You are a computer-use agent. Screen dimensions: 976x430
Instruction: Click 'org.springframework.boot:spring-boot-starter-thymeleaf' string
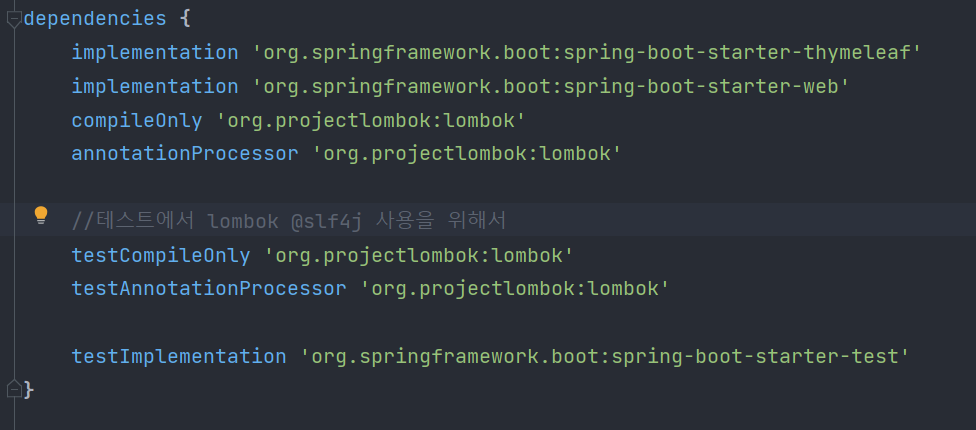click(x=586, y=52)
